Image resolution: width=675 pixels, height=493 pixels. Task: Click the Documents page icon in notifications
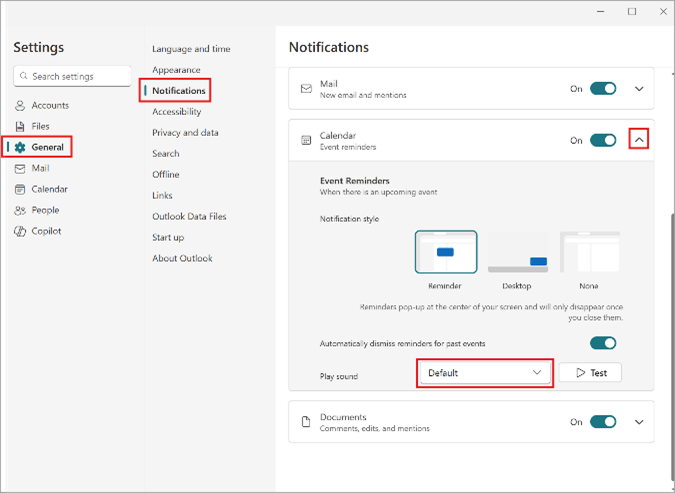pyautogui.click(x=306, y=422)
